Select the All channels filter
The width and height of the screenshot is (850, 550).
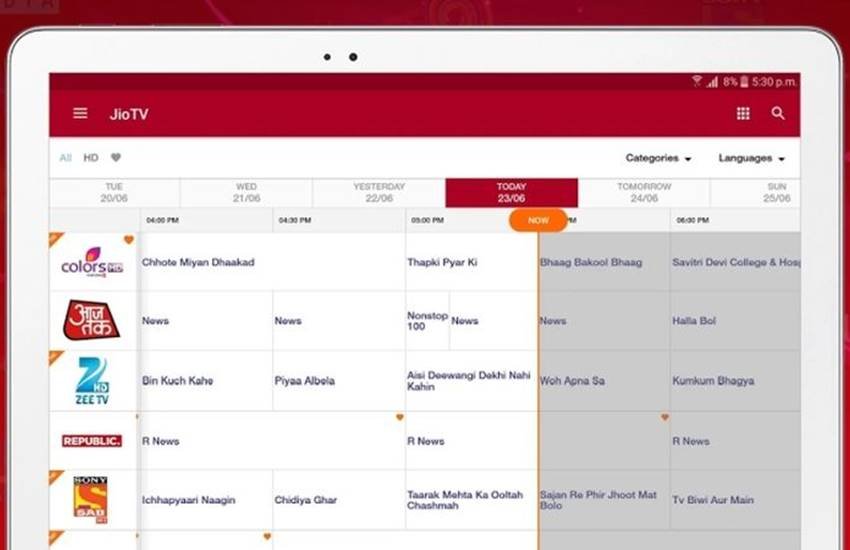click(65, 158)
